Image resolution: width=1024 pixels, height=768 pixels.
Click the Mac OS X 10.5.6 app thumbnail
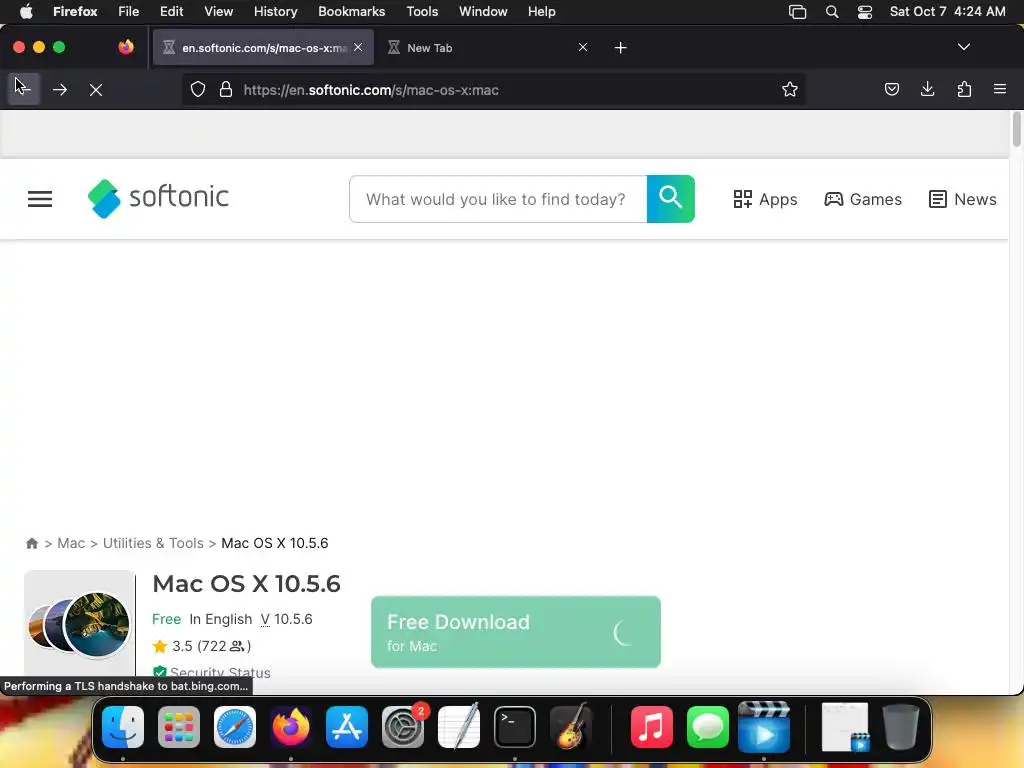pyautogui.click(x=80, y=624)
